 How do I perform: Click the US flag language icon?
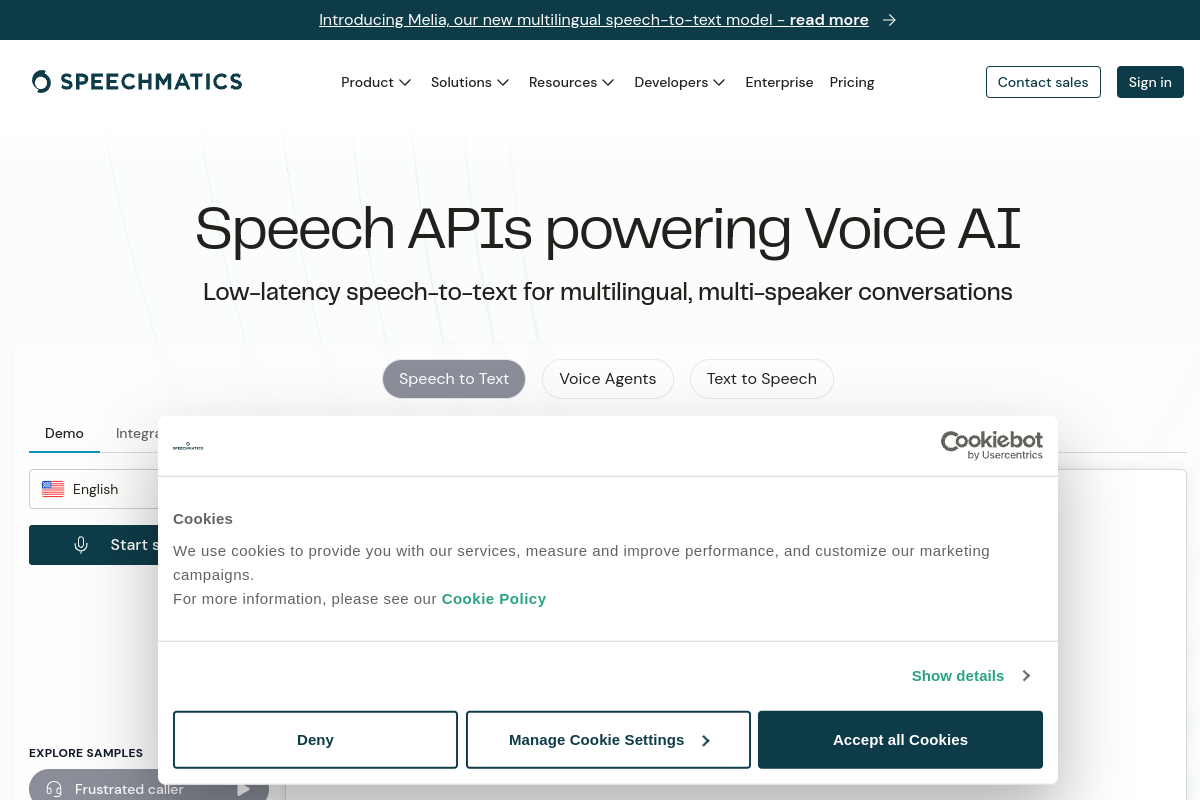click(x=53, y=489)
